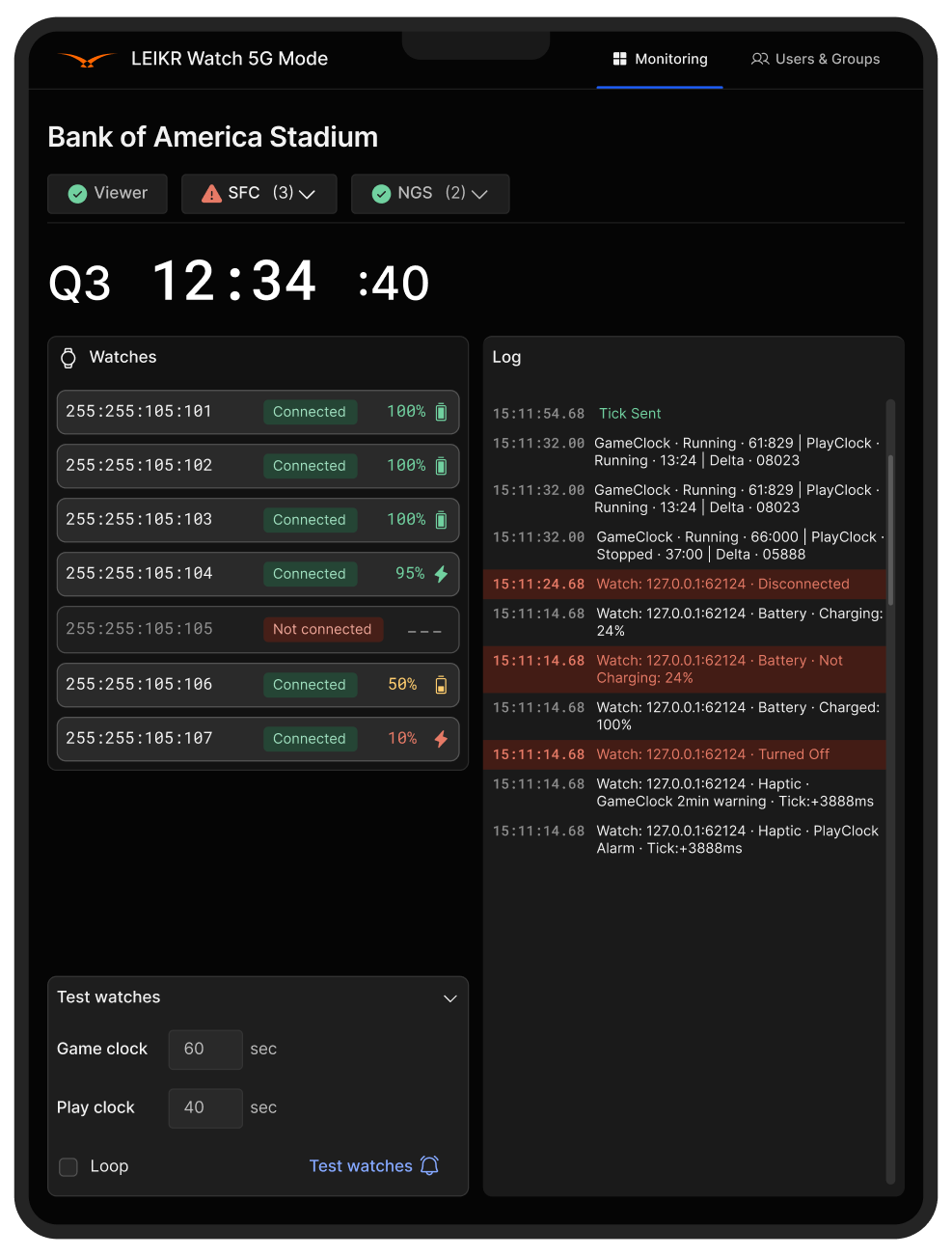
Task: Click green checkmark icon on Viewer
Action: click(x=78, y=194)
